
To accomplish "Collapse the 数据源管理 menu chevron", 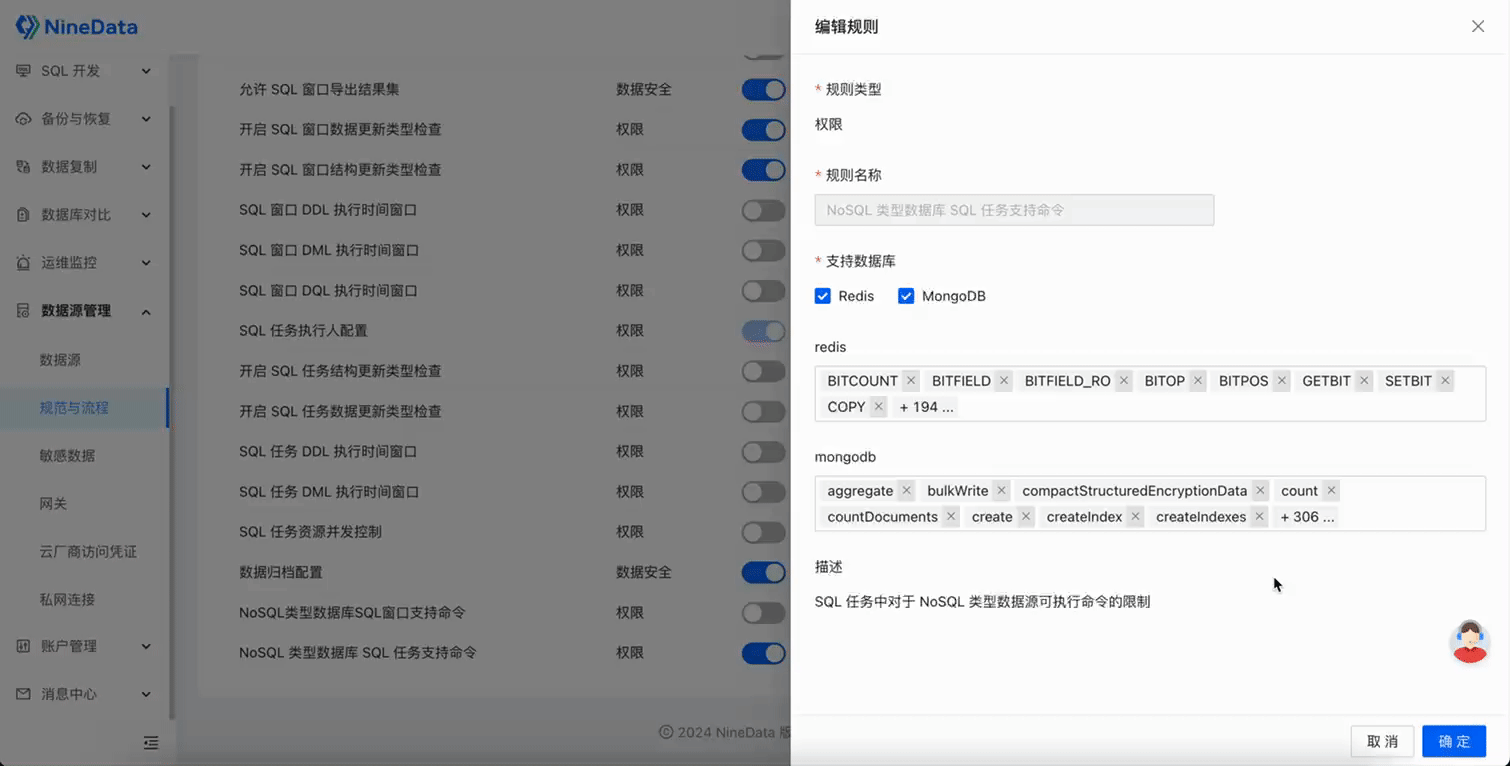I will point(146,311).
